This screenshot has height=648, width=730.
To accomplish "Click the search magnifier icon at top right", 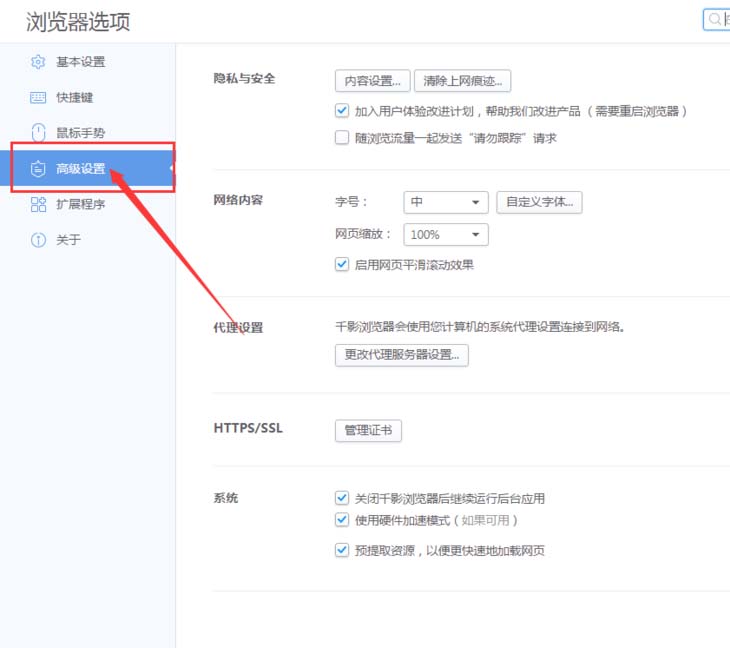I will (714, 20).
